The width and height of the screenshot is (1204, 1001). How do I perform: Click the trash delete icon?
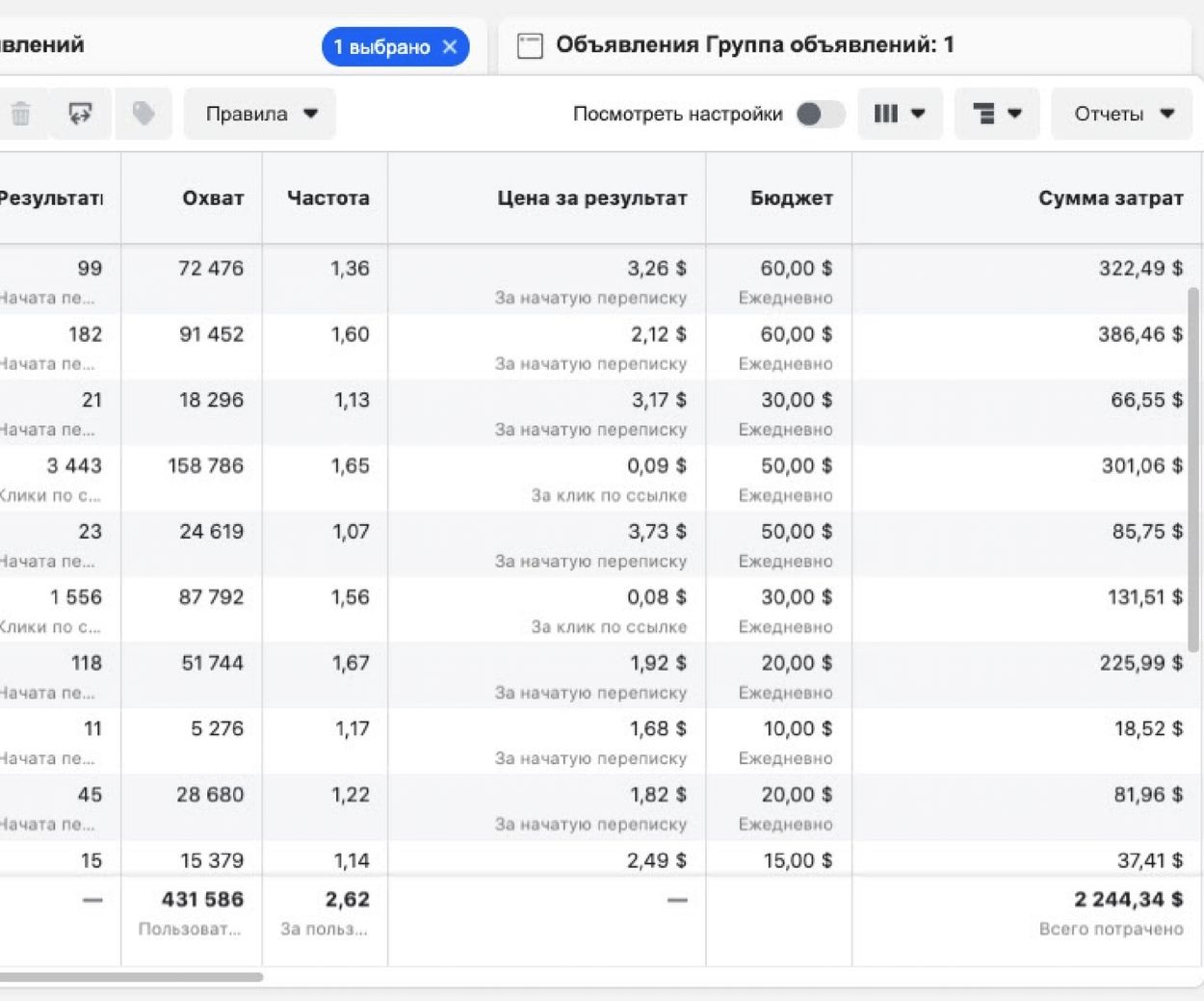click(20, 114)
